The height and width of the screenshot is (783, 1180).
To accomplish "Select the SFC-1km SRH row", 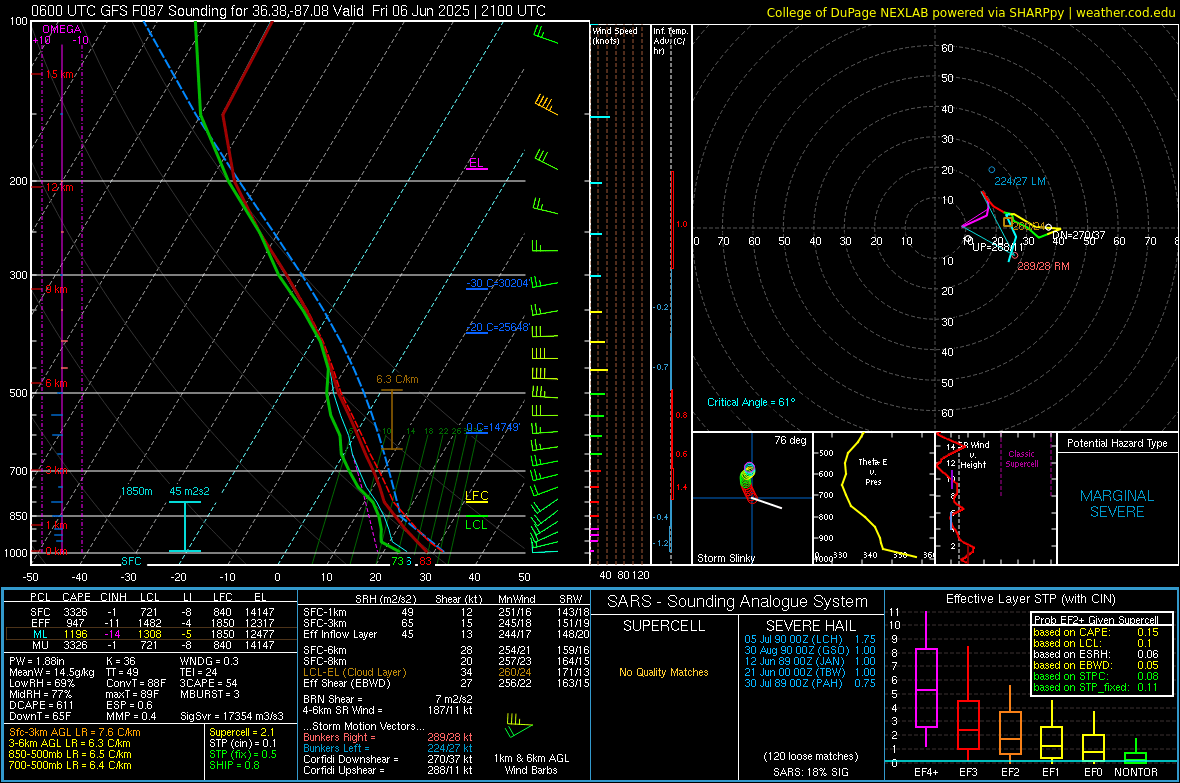I will [x=446, y=612].
